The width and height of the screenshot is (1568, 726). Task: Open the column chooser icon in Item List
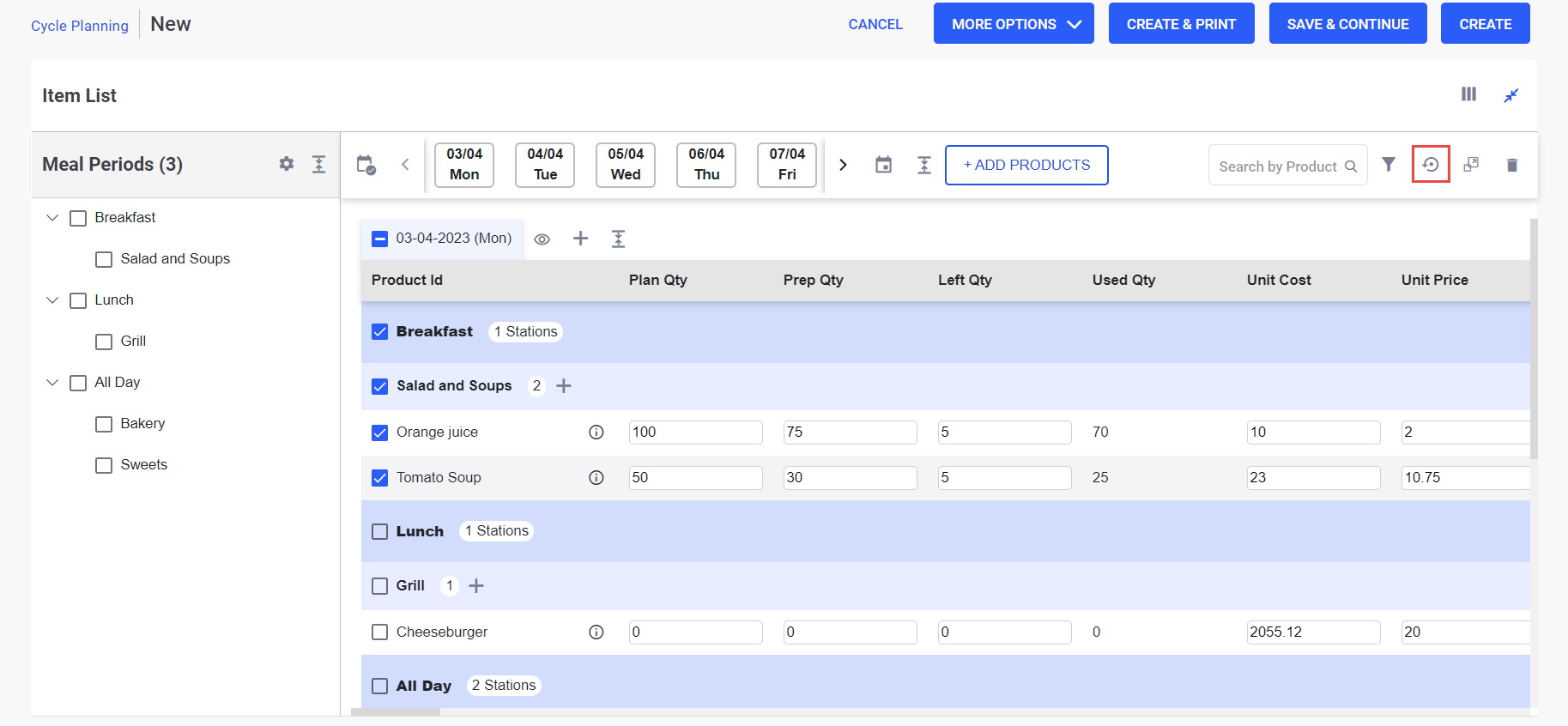click(1468, 94)
